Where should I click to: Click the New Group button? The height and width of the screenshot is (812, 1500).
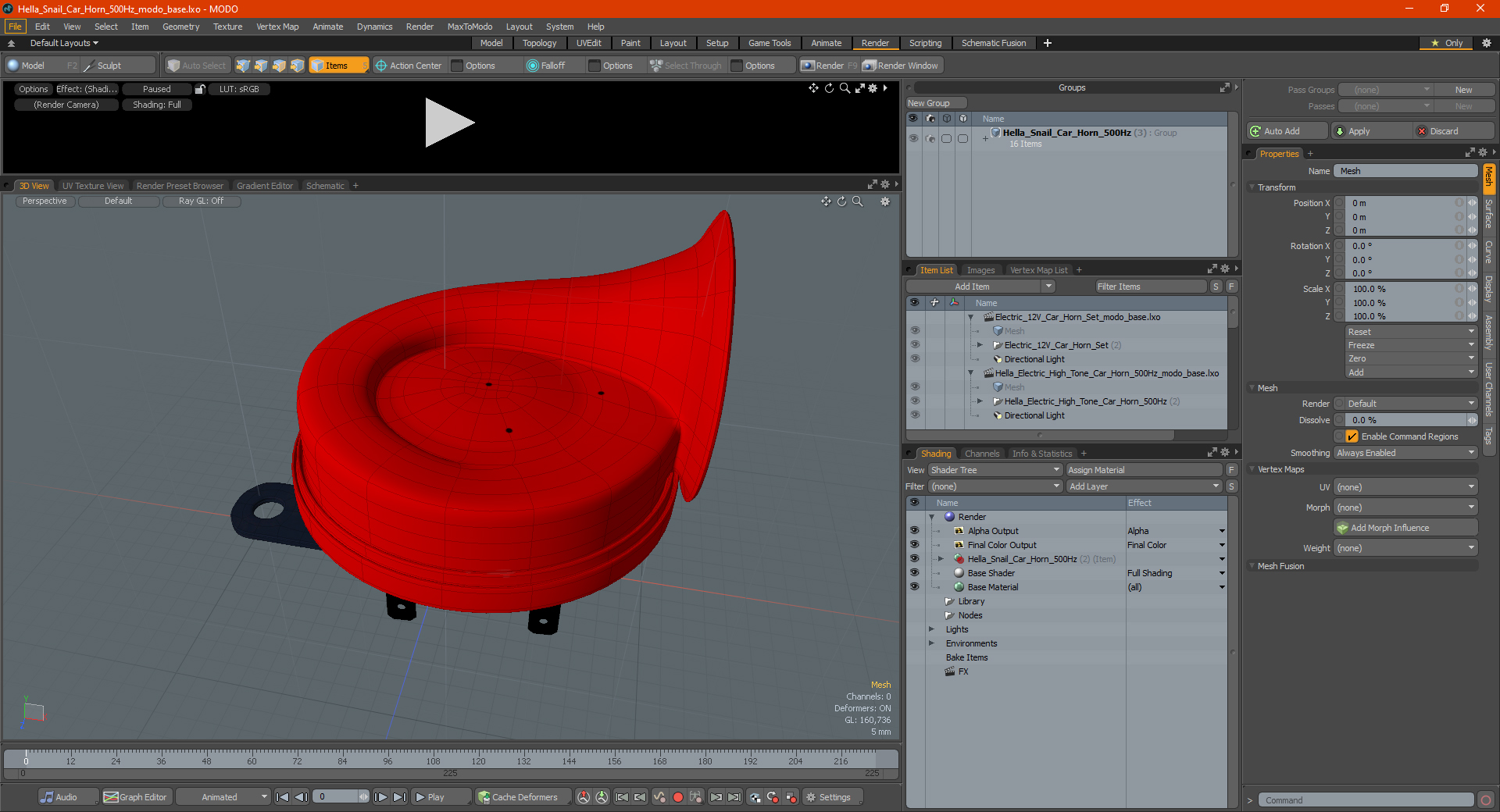(936, 103)
